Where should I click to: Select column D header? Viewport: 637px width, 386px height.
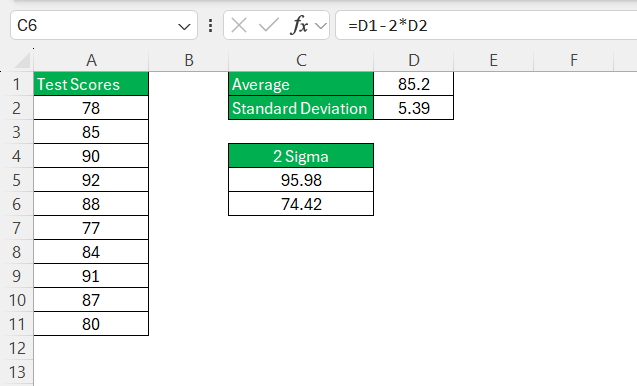[414, 61]
